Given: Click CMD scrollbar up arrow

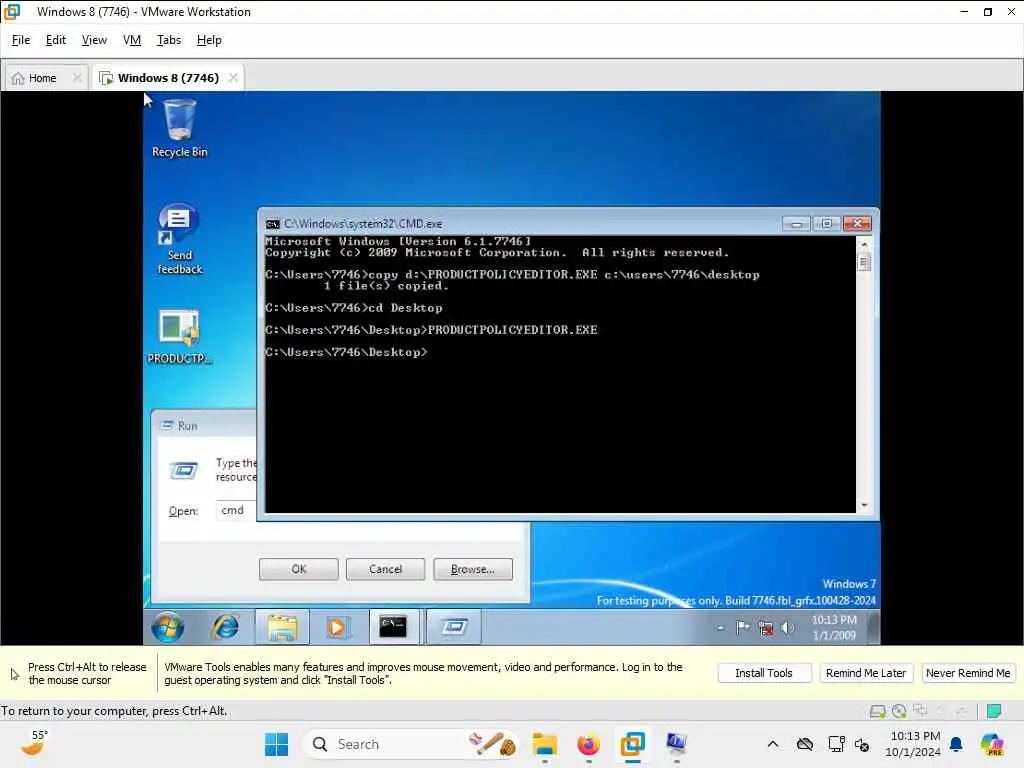Looking at the screenshot, I should 864,244.
